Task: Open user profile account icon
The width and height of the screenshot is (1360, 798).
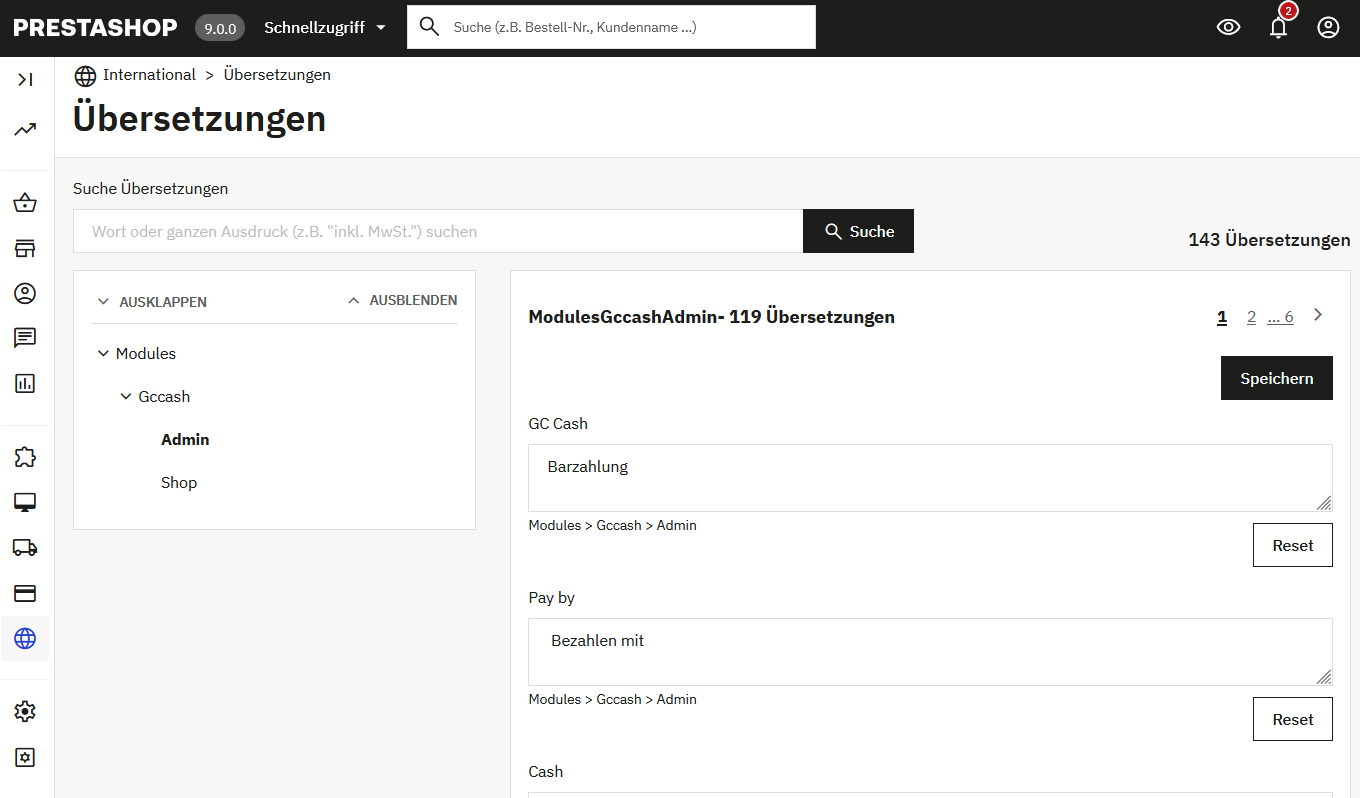Action: [x=1328, y=27]
